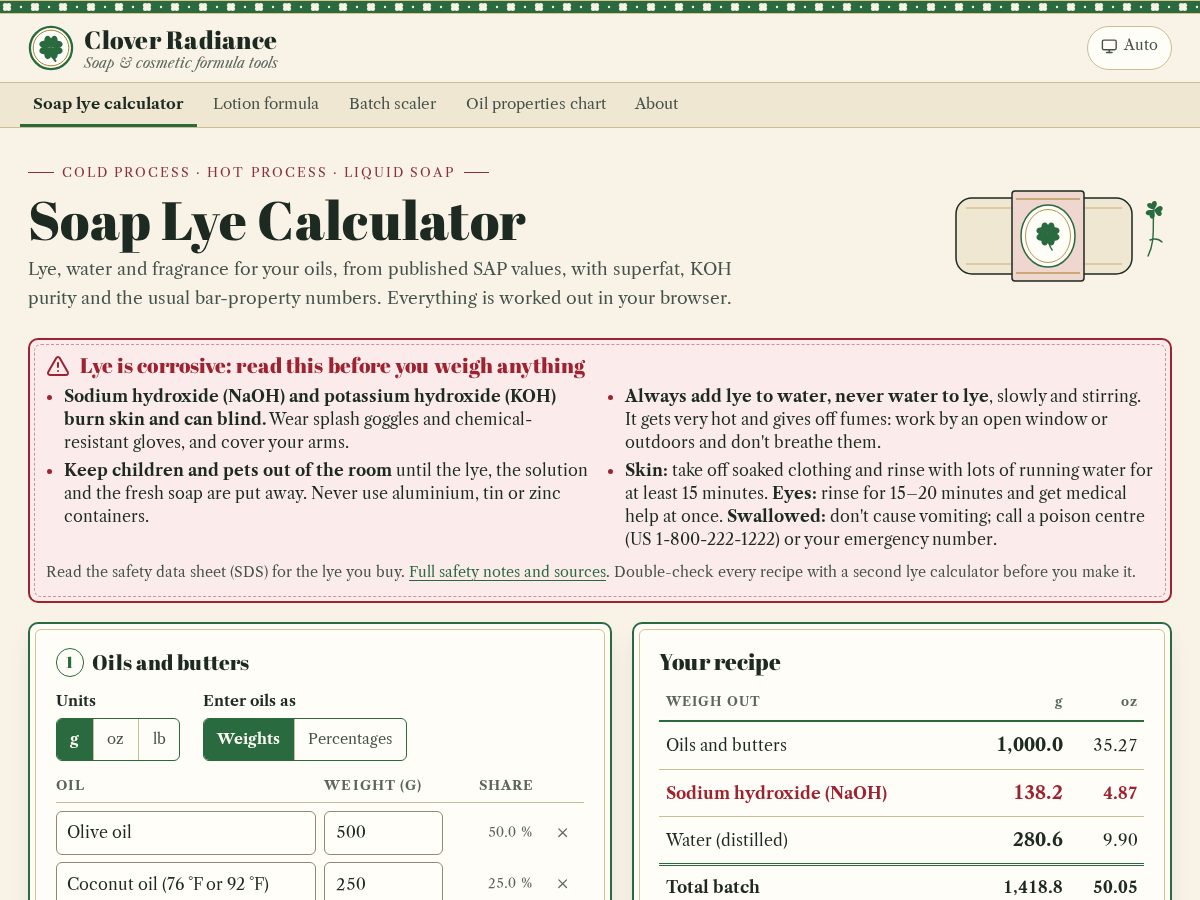Click the Sodium hydroxide (NaOH) row label

pos(776,793)
